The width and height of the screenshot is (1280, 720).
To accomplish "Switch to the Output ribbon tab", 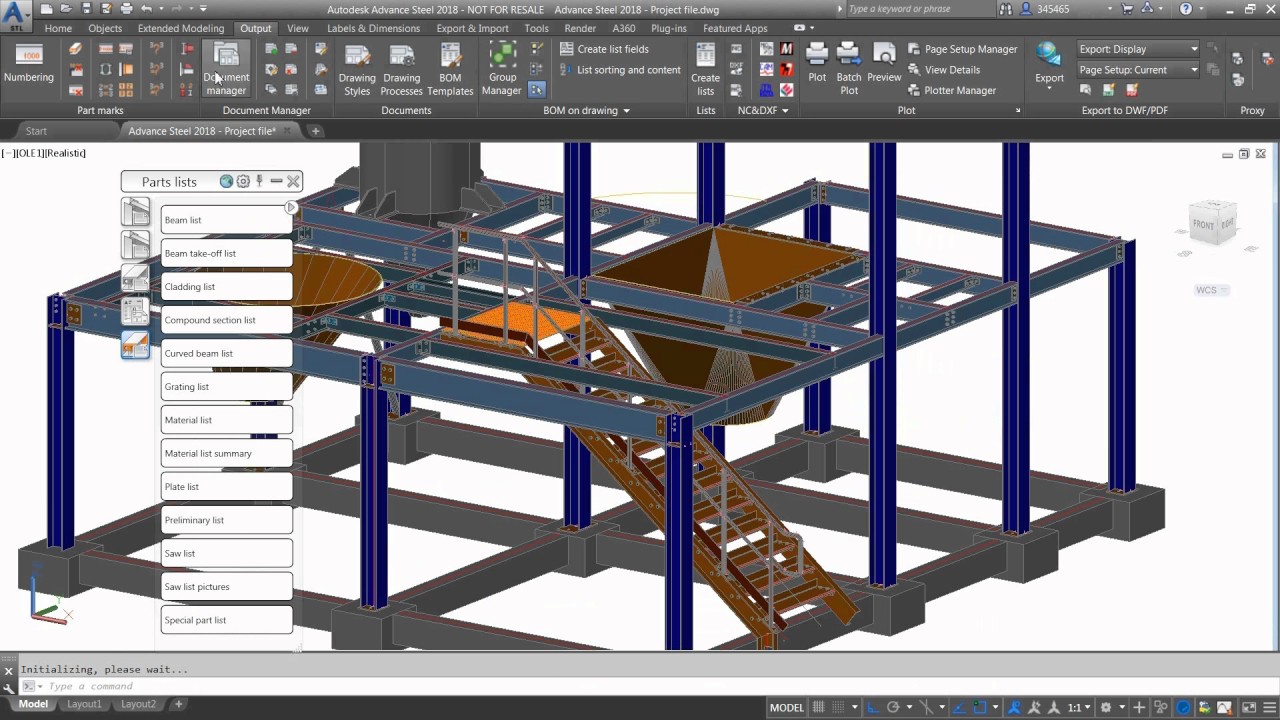I will point(255,28).
